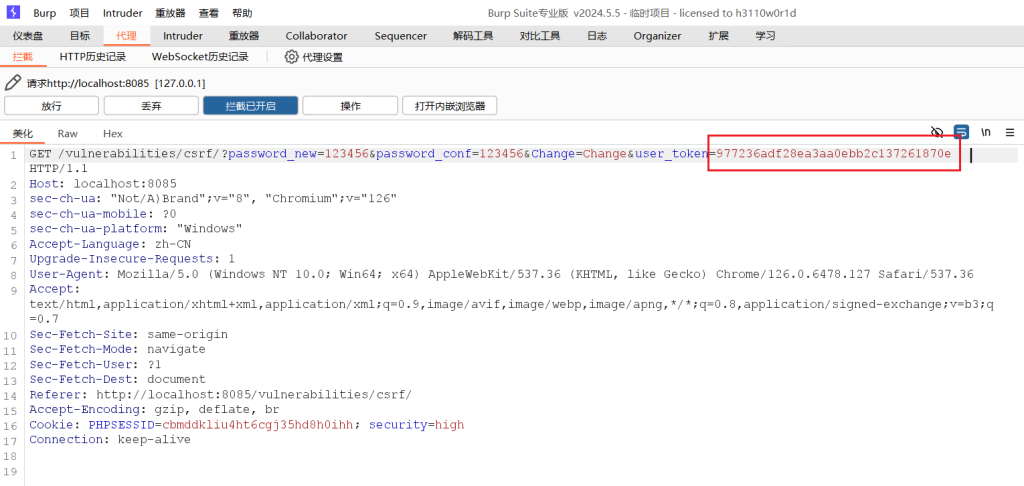This screenshot has height=486, width=1024.
Task: Click the user_token value in request line
Action: [x=833, y=154]
